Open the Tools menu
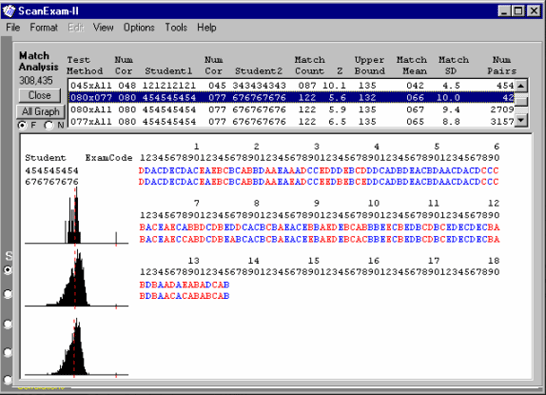 tap(176, 28)
